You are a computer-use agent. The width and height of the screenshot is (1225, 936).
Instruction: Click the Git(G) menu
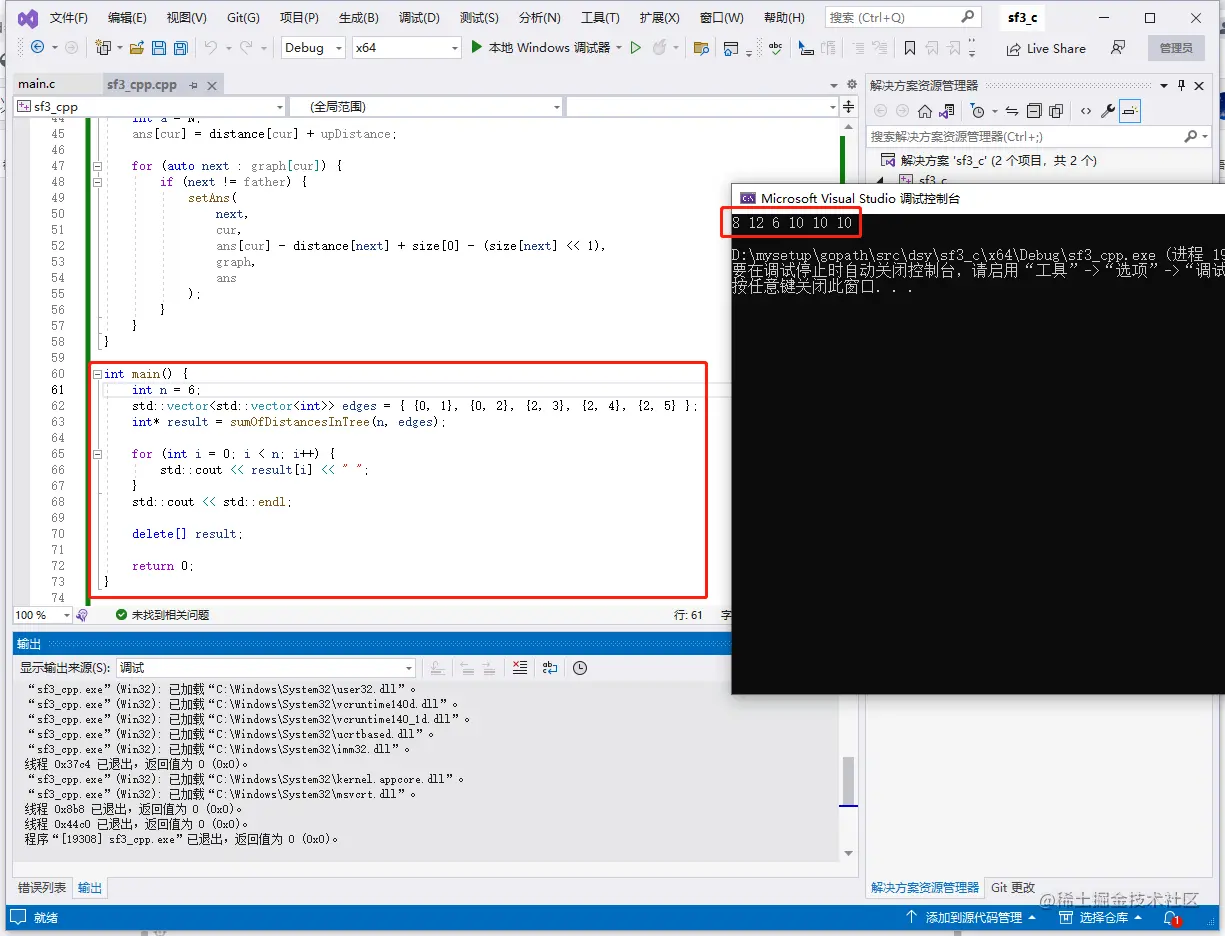click(243, 18)
